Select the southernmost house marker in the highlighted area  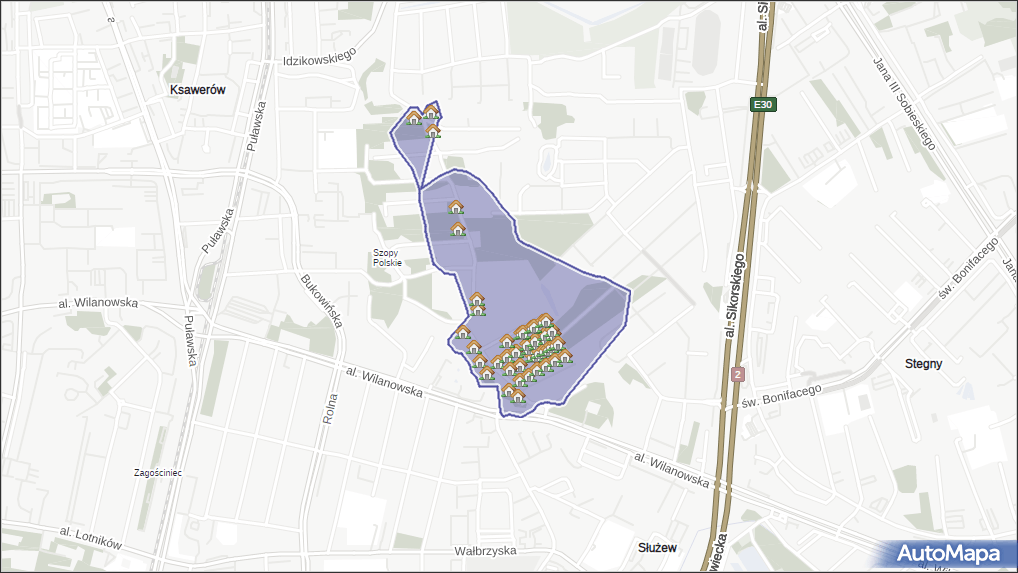click(517, 396)
